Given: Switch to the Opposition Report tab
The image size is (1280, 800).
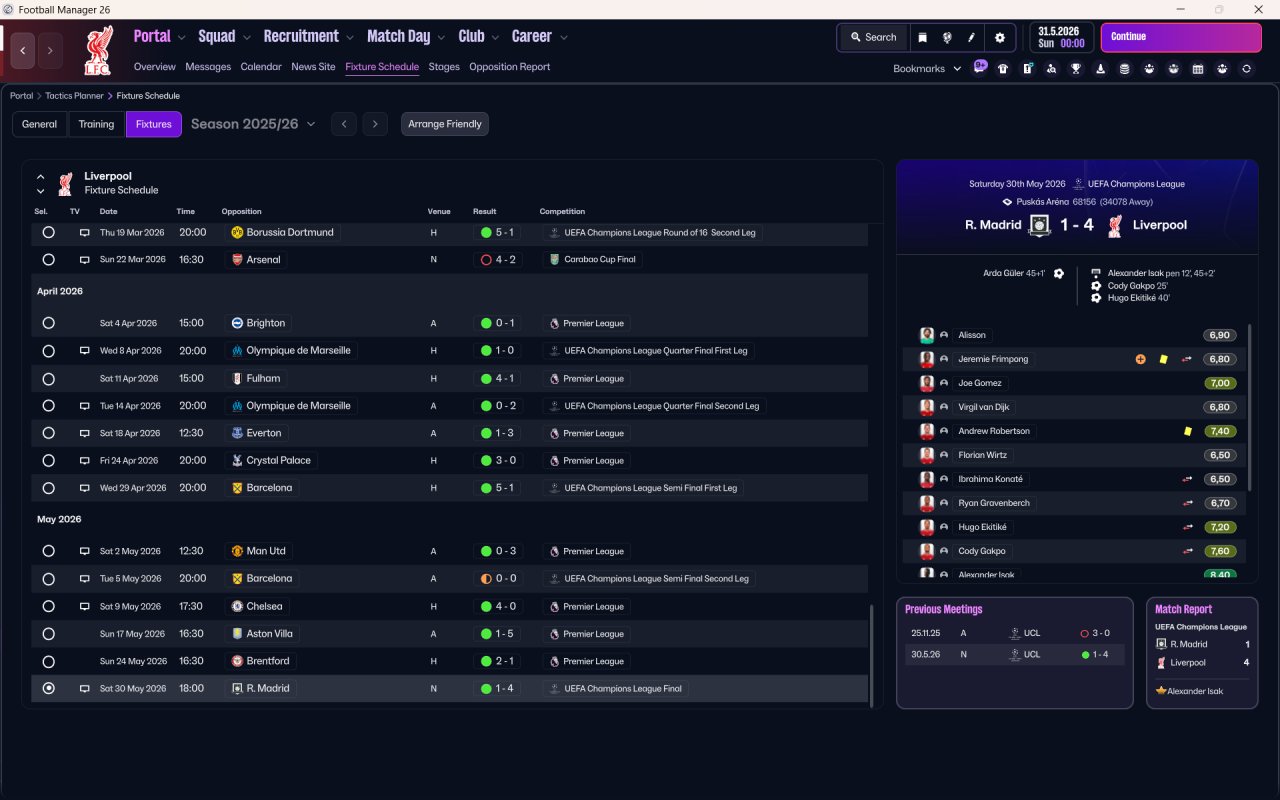Looking at the screenshot, I should click(510, 67).
